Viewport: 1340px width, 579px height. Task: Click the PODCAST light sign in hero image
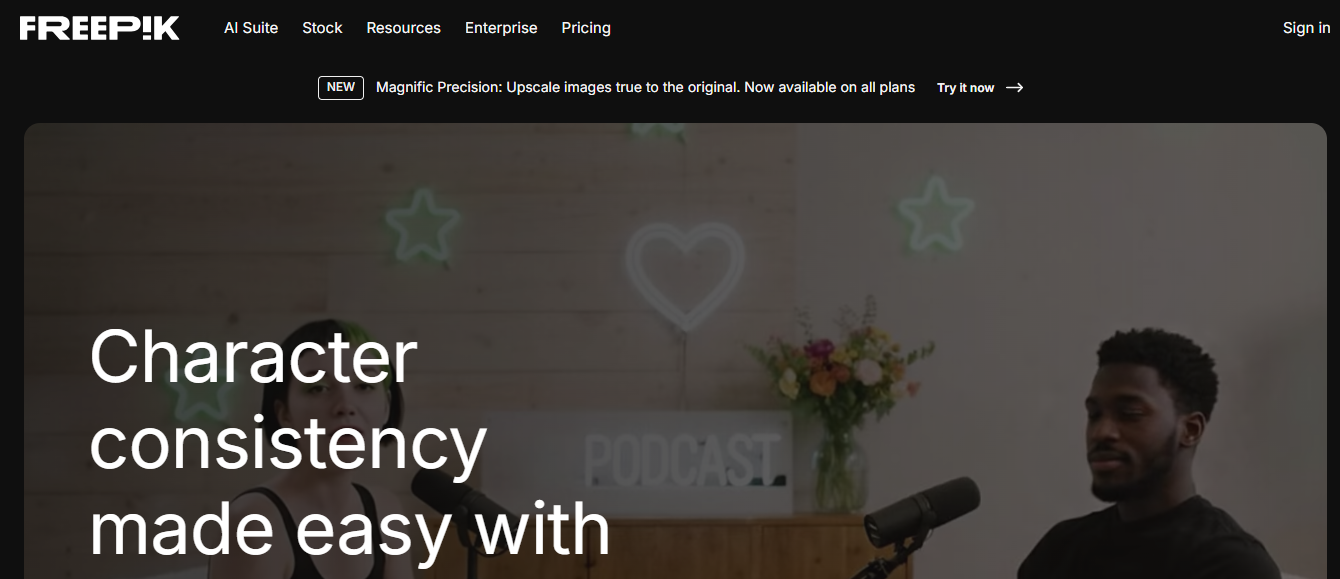[x=681, y=459]
